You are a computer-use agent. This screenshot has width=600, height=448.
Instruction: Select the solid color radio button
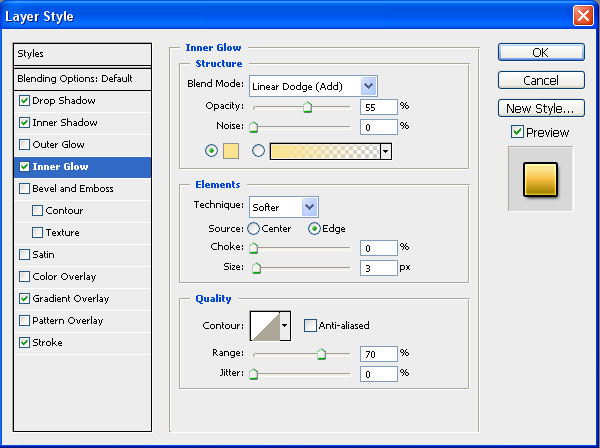pyautogui.click(x=212, y=150)
